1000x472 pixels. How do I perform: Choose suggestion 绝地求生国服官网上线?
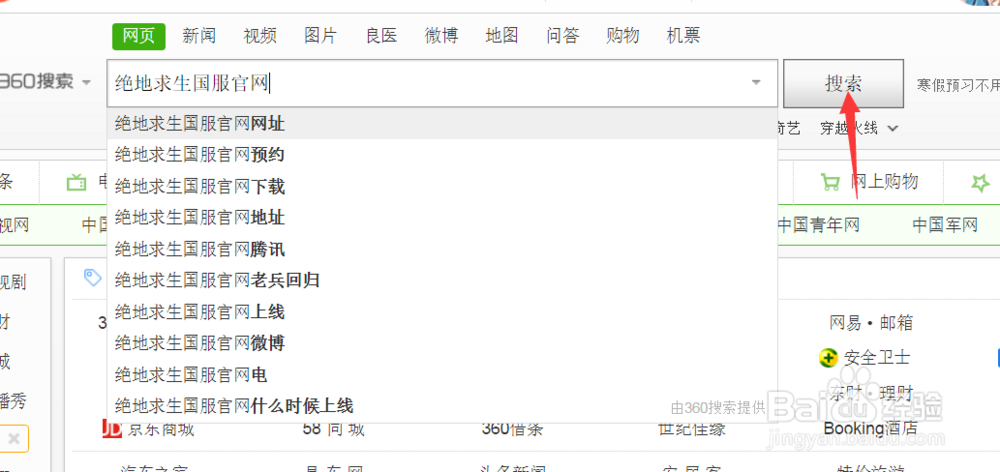click(442, 311)
